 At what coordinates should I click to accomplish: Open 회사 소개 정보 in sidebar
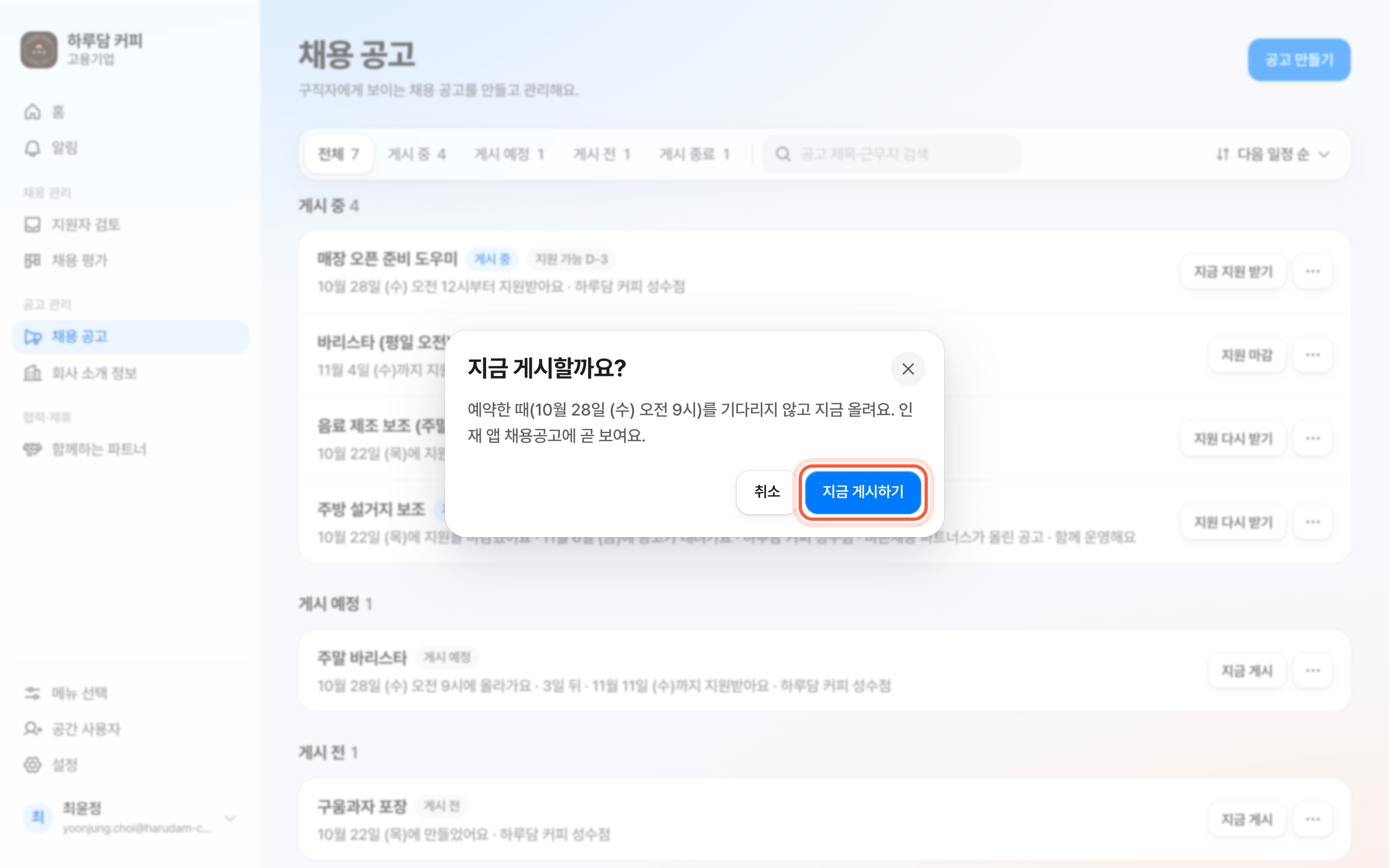click(130, 373)
